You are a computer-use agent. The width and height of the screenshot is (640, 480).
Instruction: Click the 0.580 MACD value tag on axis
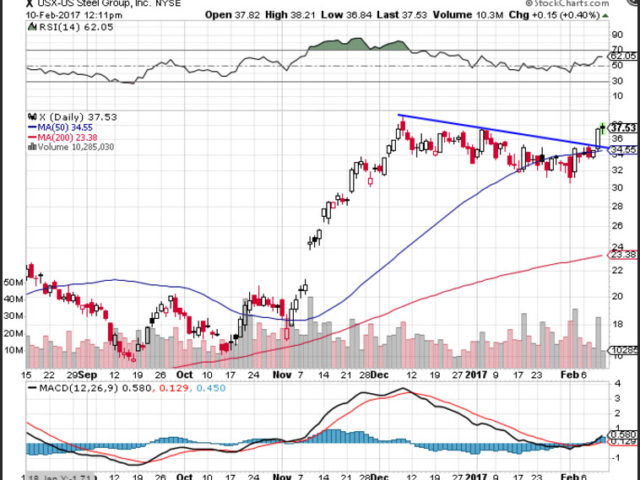coord(623,434)
